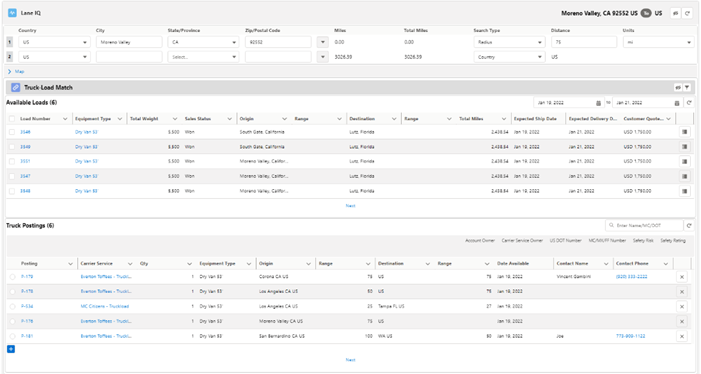Click the Enter Name/MC/DOT search box
The image size is (701, 374).
(x=644, y=226)
